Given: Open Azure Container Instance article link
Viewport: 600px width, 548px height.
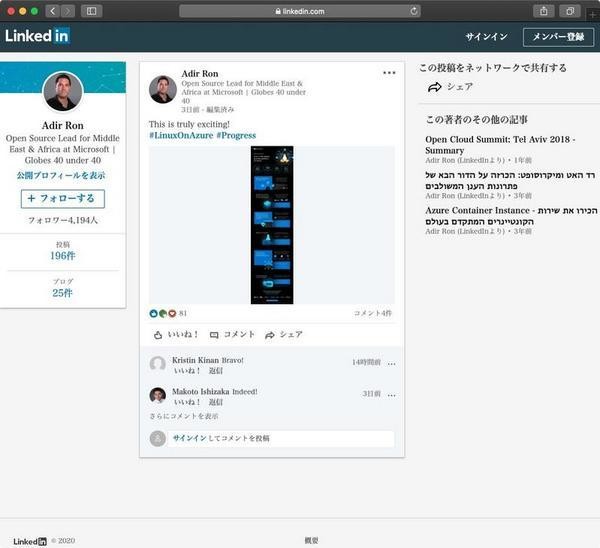Looking at the screenshot, I should click(x=511, y=216).
